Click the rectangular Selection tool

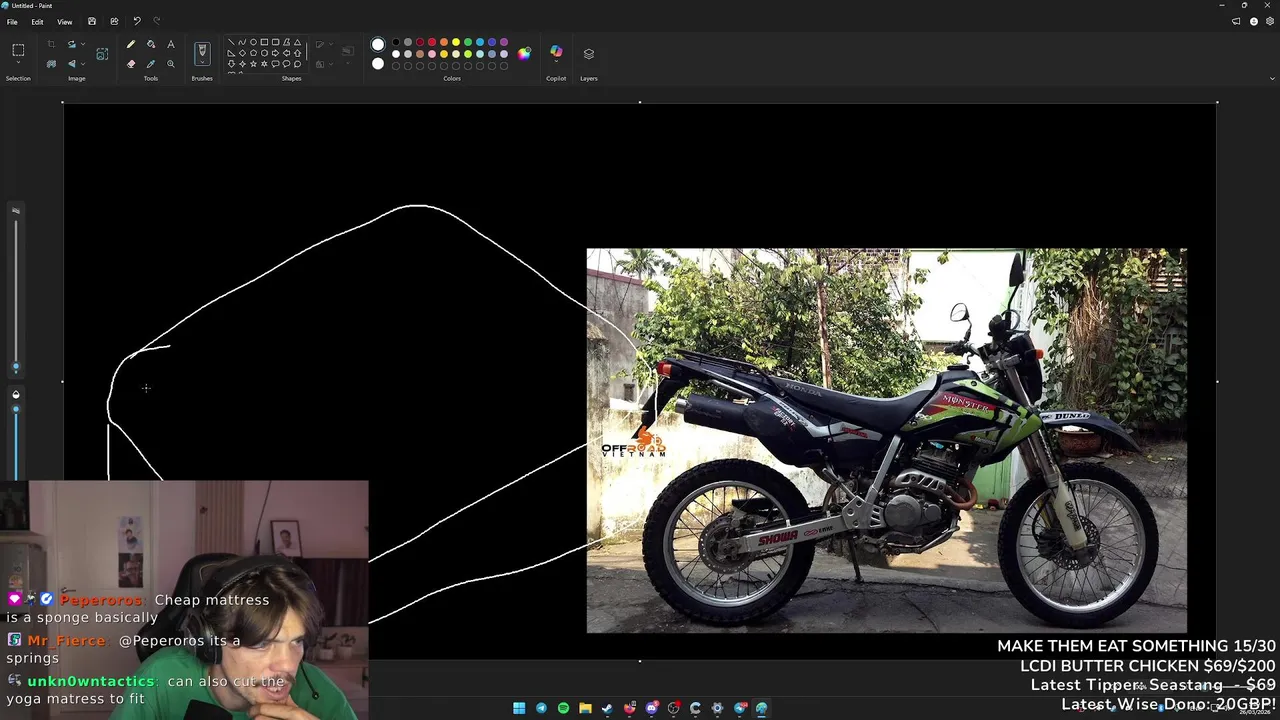pos(18,50)
